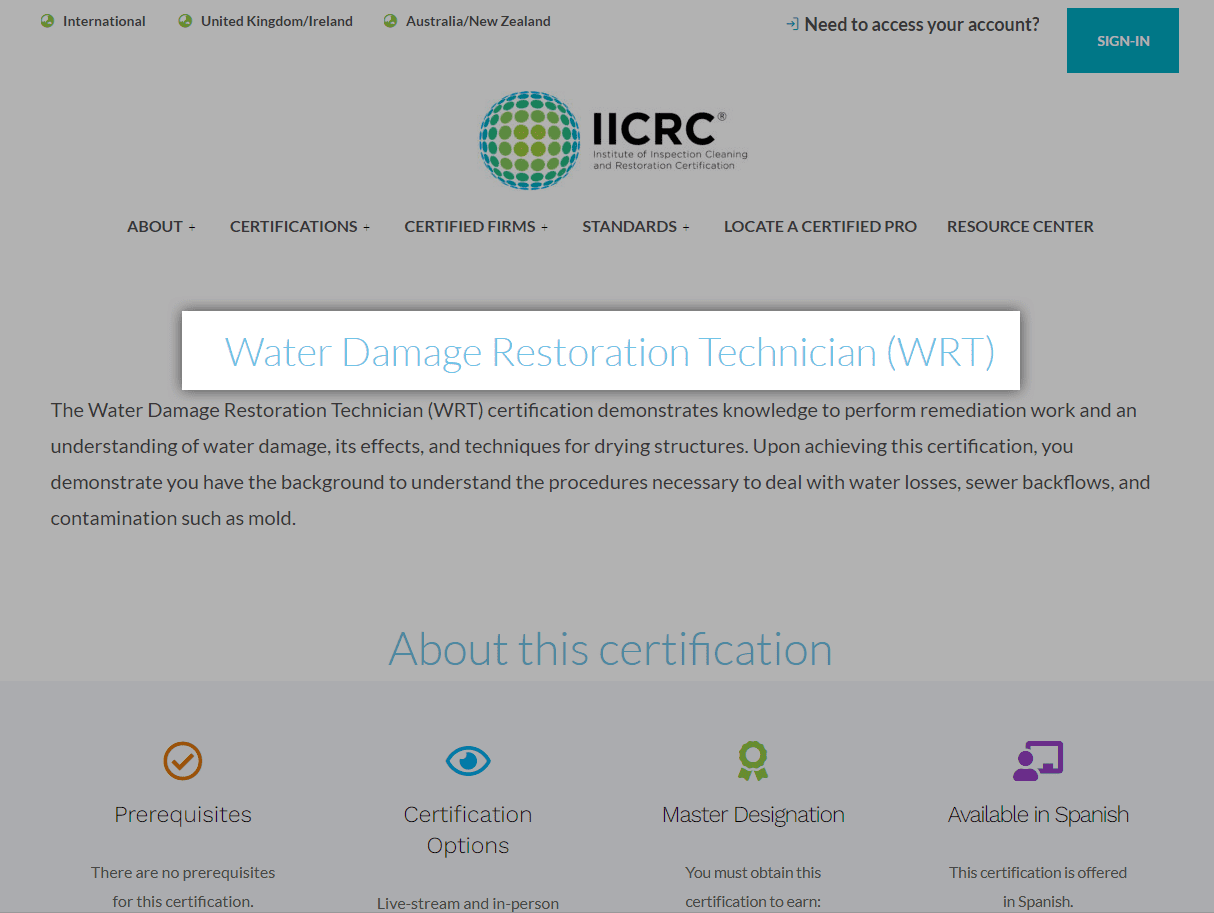Screen dimensions: 1214x913
Task: Open the RESOURCE CENTER menu item
Action: pyautogui.click(x=1020, y=227)
